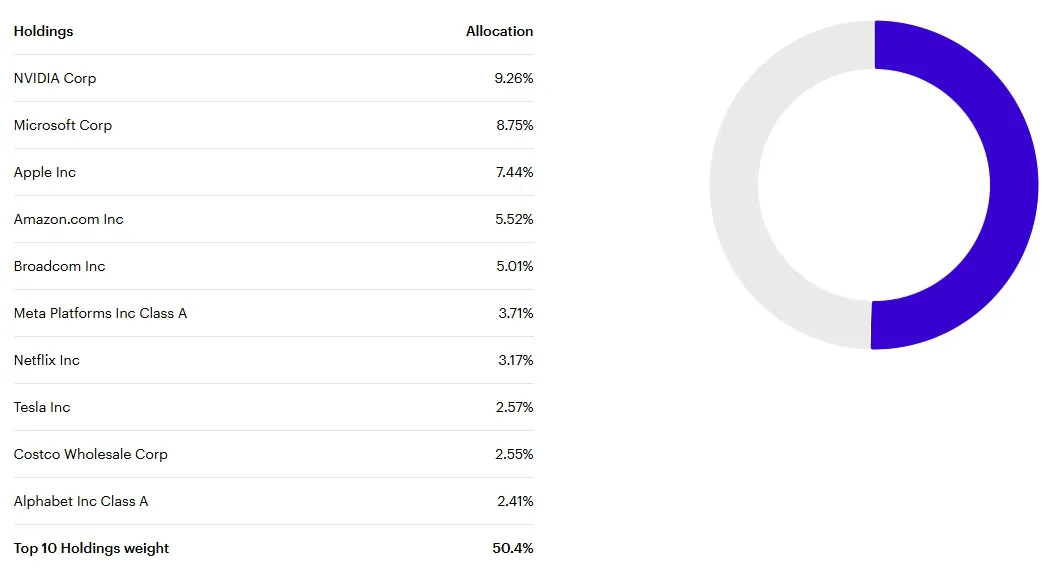This screenshot has height=568, width=1050.
Task: Click the 9.26% allocation value
Action: click(x=514, y=78)
